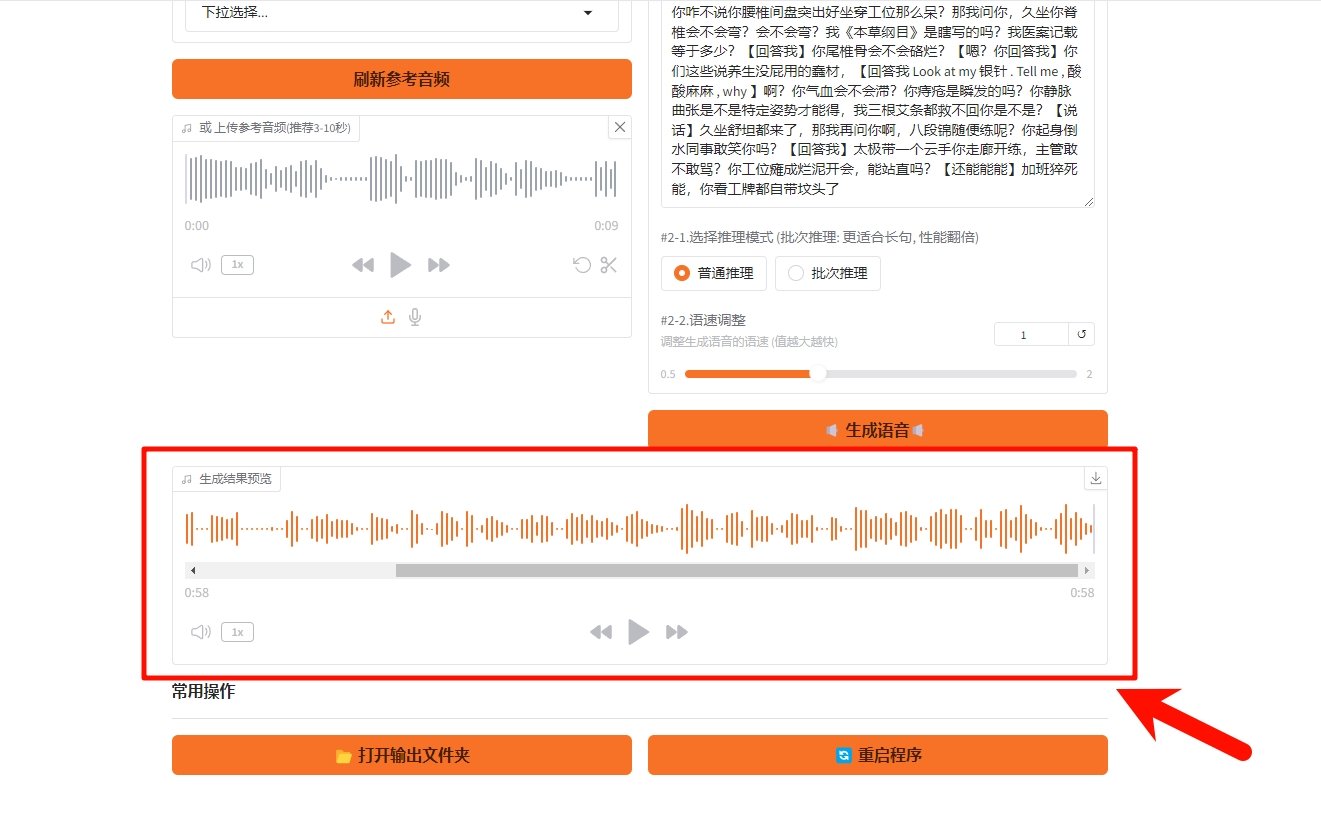
Task: Toggle the 1x playback speed on generated preview
Action: pyautogui.click(x=237, y=631)
